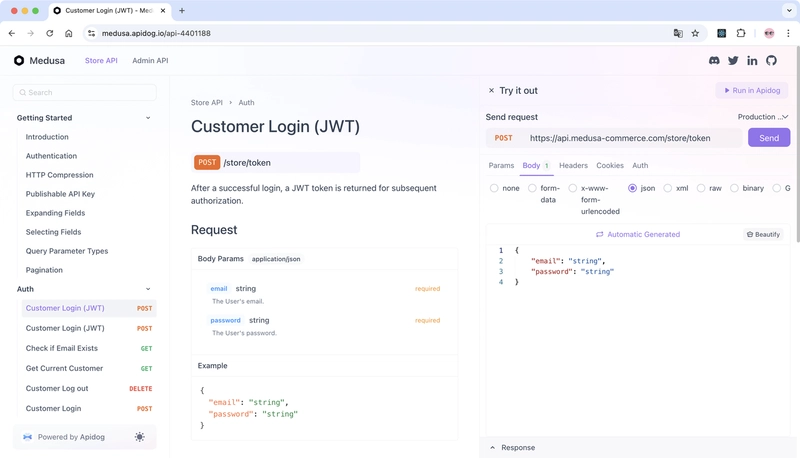800x458 pixels.
Task: Collapse the Auth sidebar section
Action: click(148, 289)
